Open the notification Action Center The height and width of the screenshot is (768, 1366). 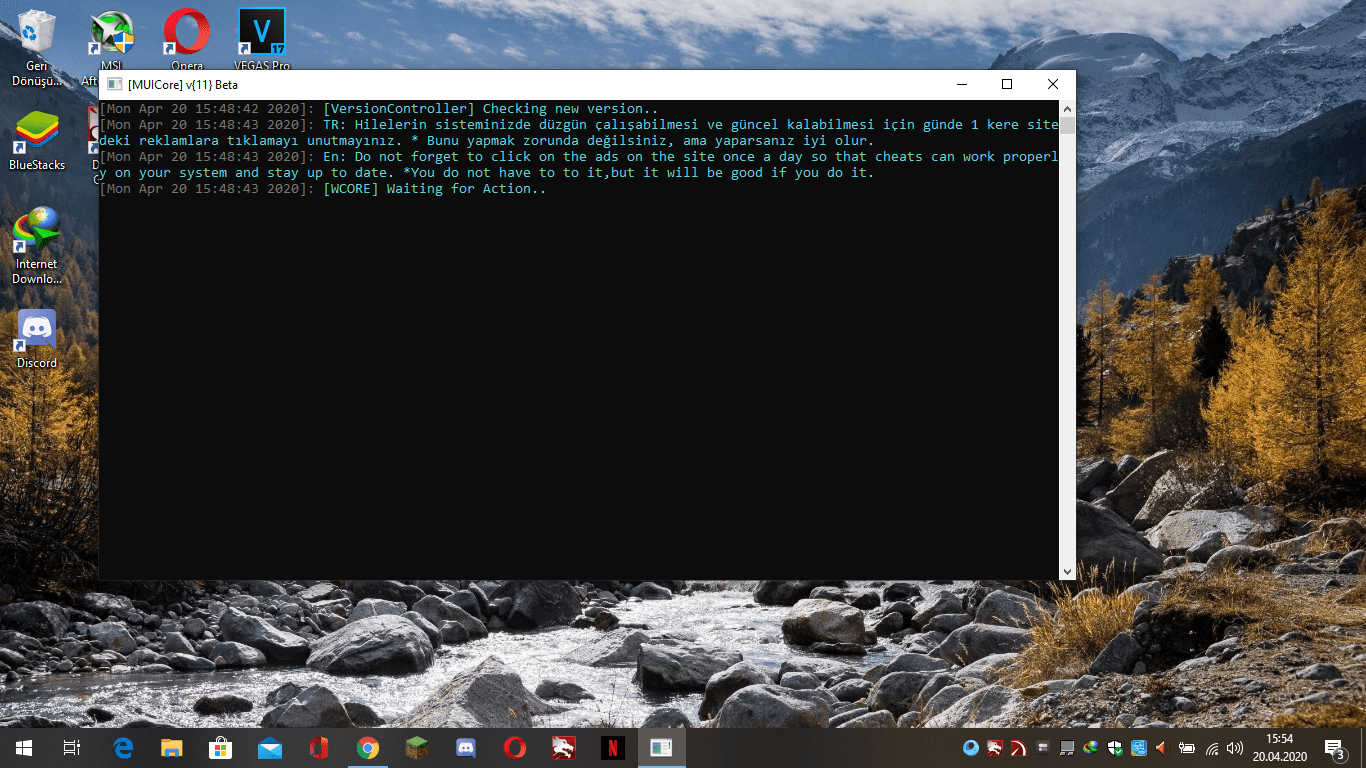(1335, 748)
